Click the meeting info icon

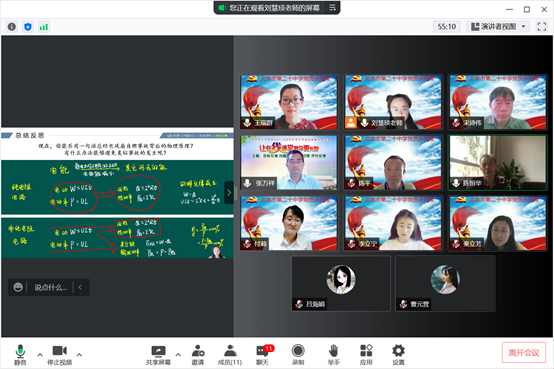[12, 27]
